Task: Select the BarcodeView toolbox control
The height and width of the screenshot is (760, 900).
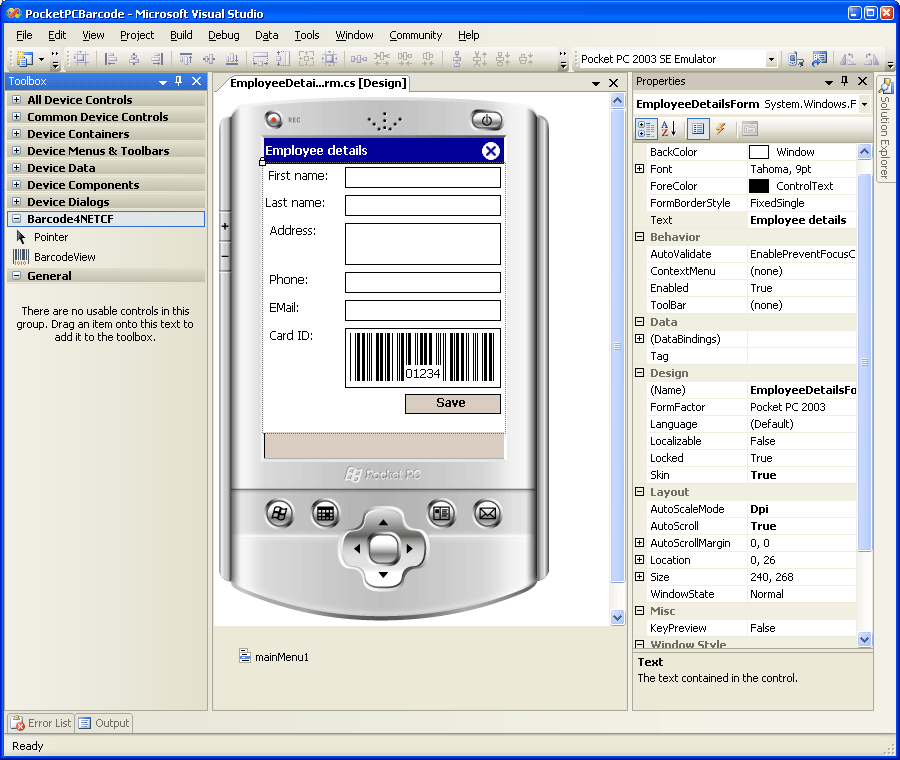Action: tap(64, 257)
